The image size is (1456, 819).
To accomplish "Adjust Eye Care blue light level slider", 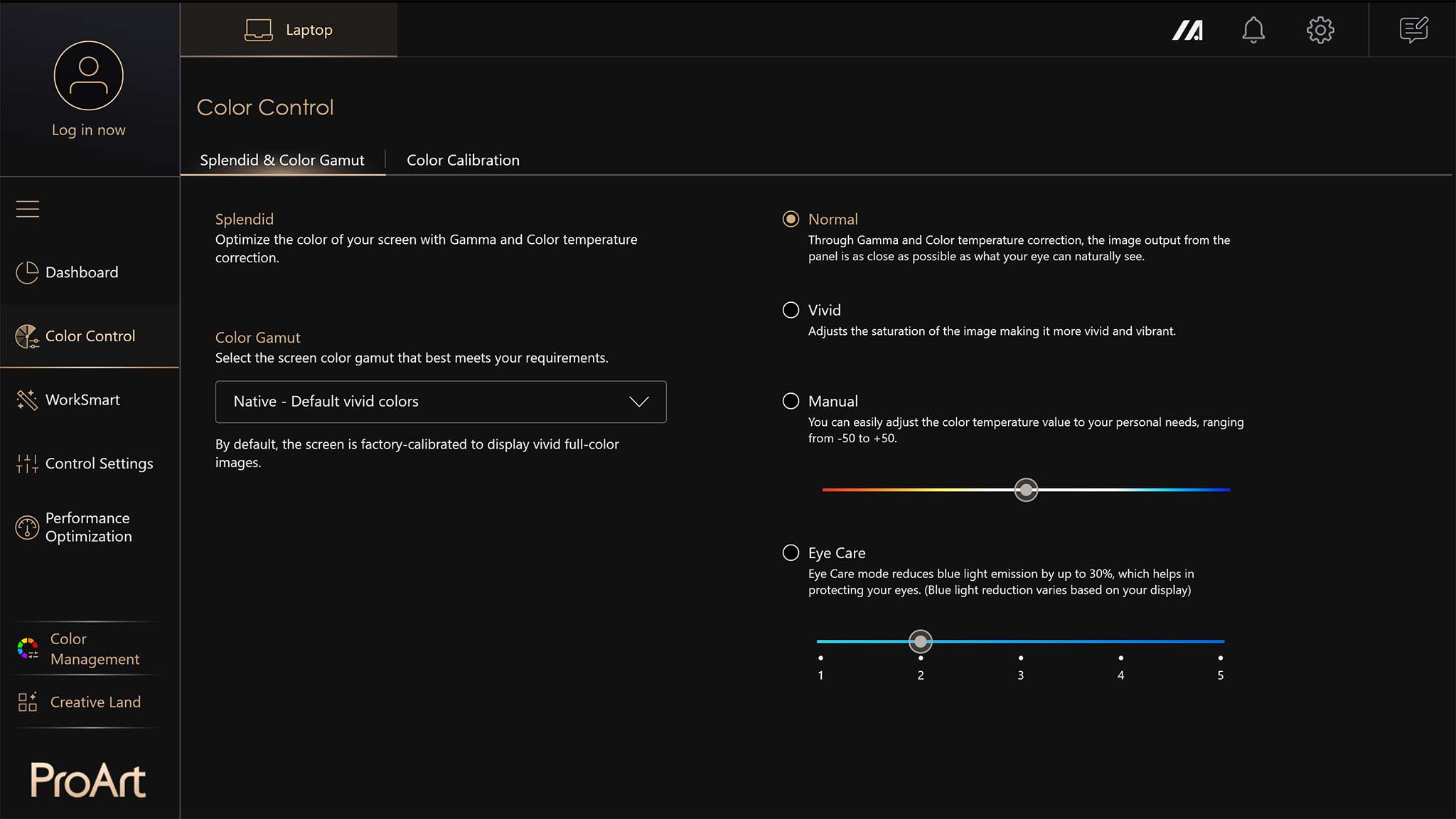I will pyautogui.click(x=919, y=641).
